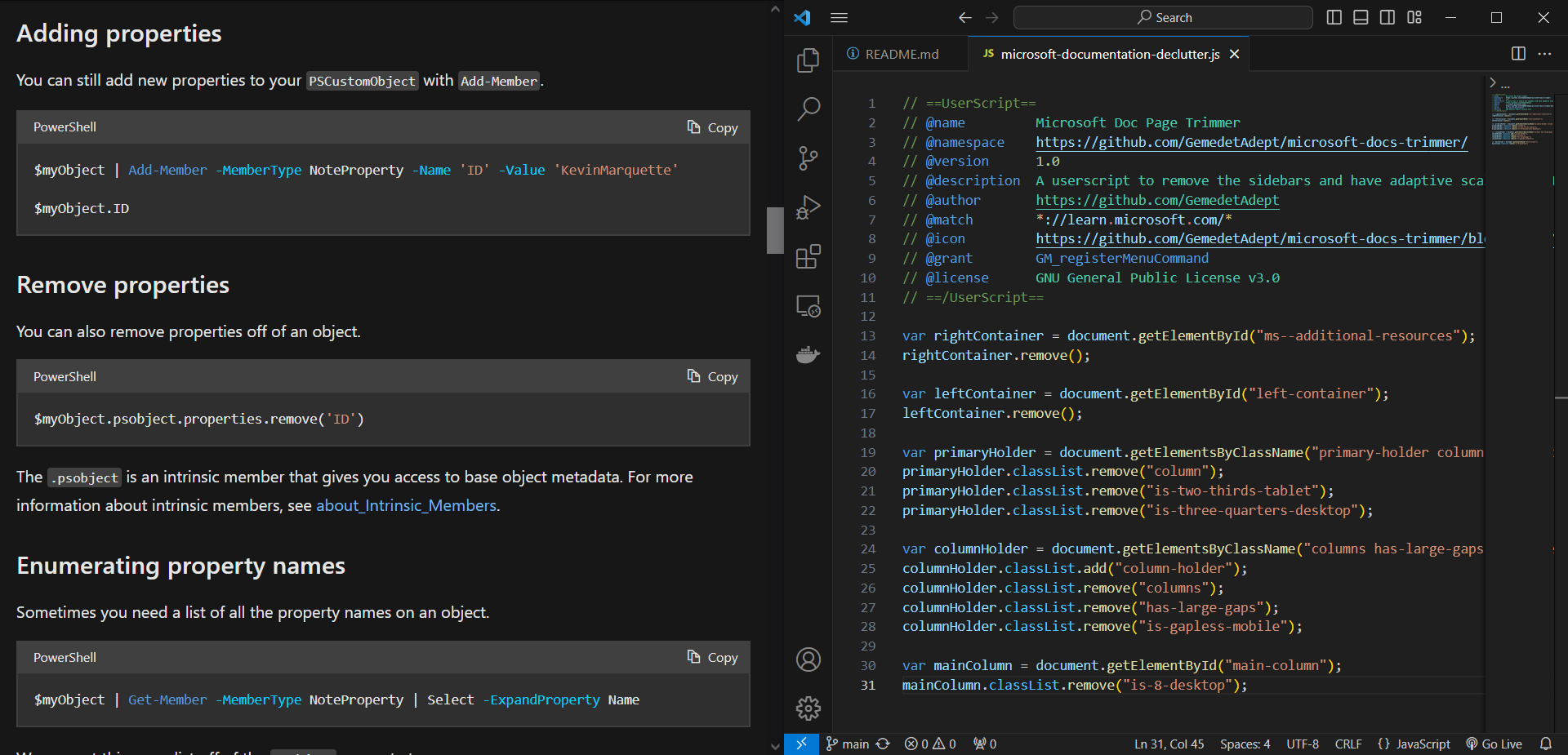This screenshot has width=1568, height=755.
Task: Open the @namespace GitHub URL link
Action: pos(1251,142)
